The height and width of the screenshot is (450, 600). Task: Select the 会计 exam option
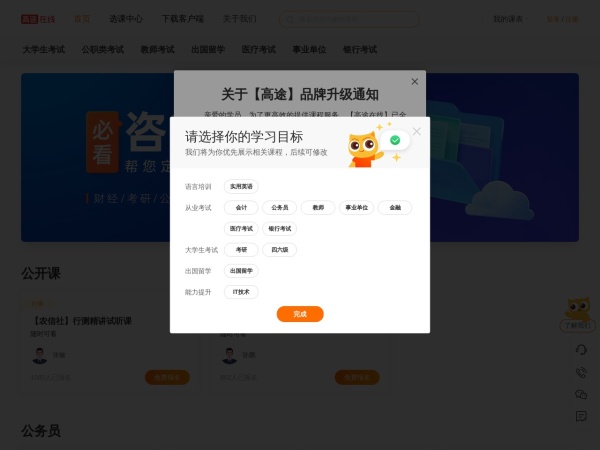(x=241, y=208)
